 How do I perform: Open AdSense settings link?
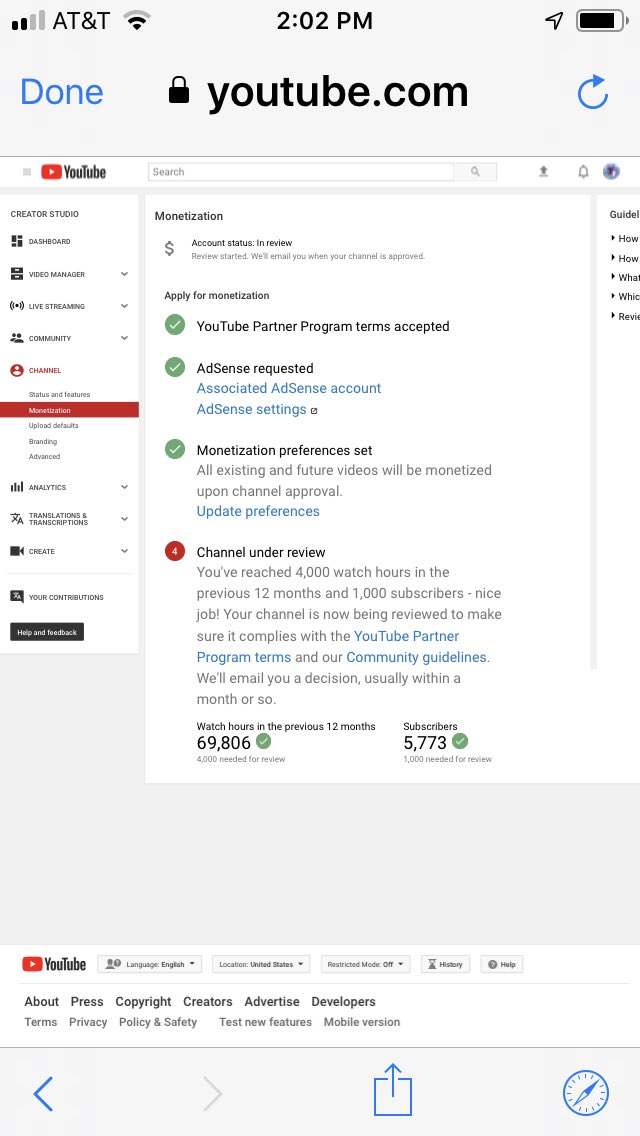click(252, 409)
